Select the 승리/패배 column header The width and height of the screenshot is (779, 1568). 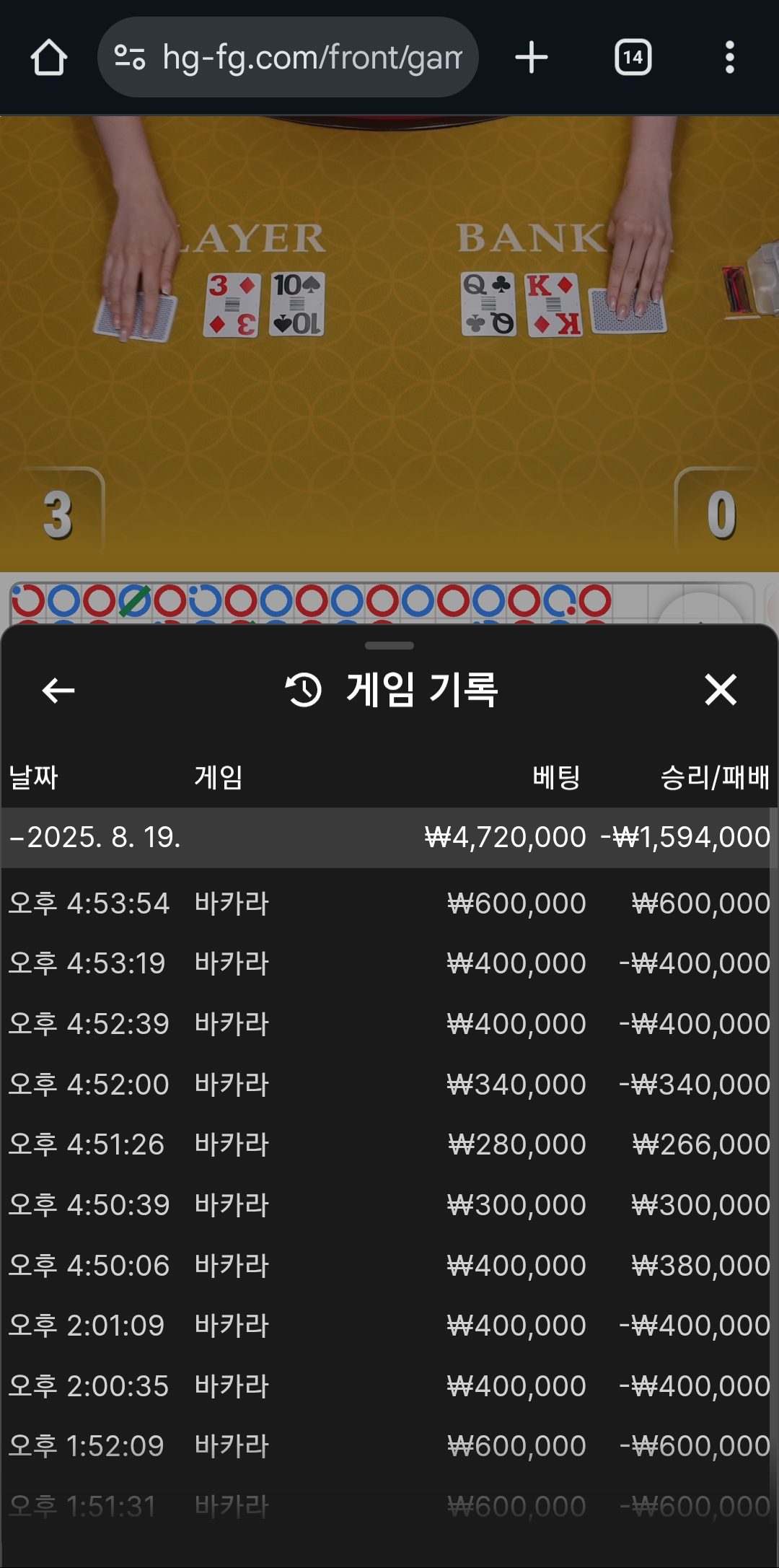click(716, 778)
